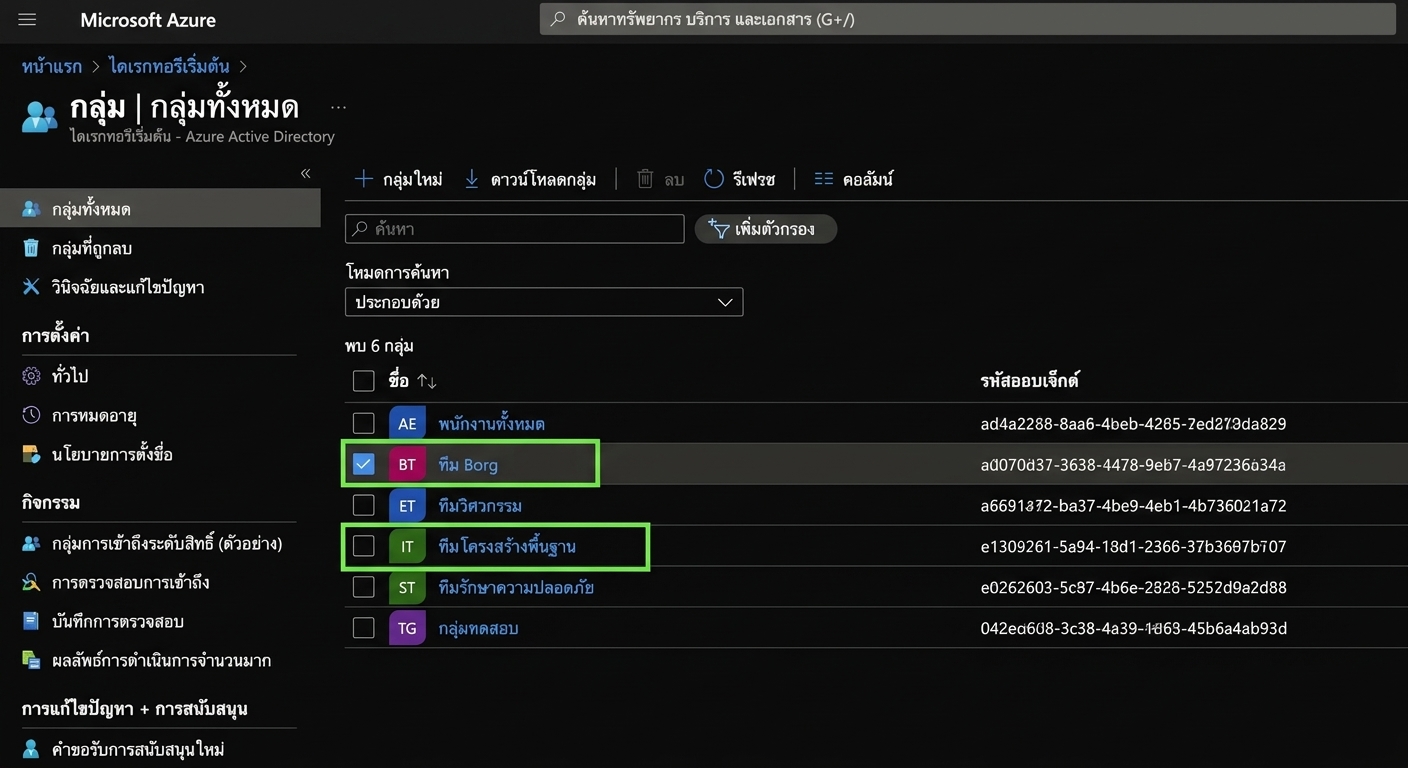Click the gear icon beside ทั่วไป

click(32, 376)
